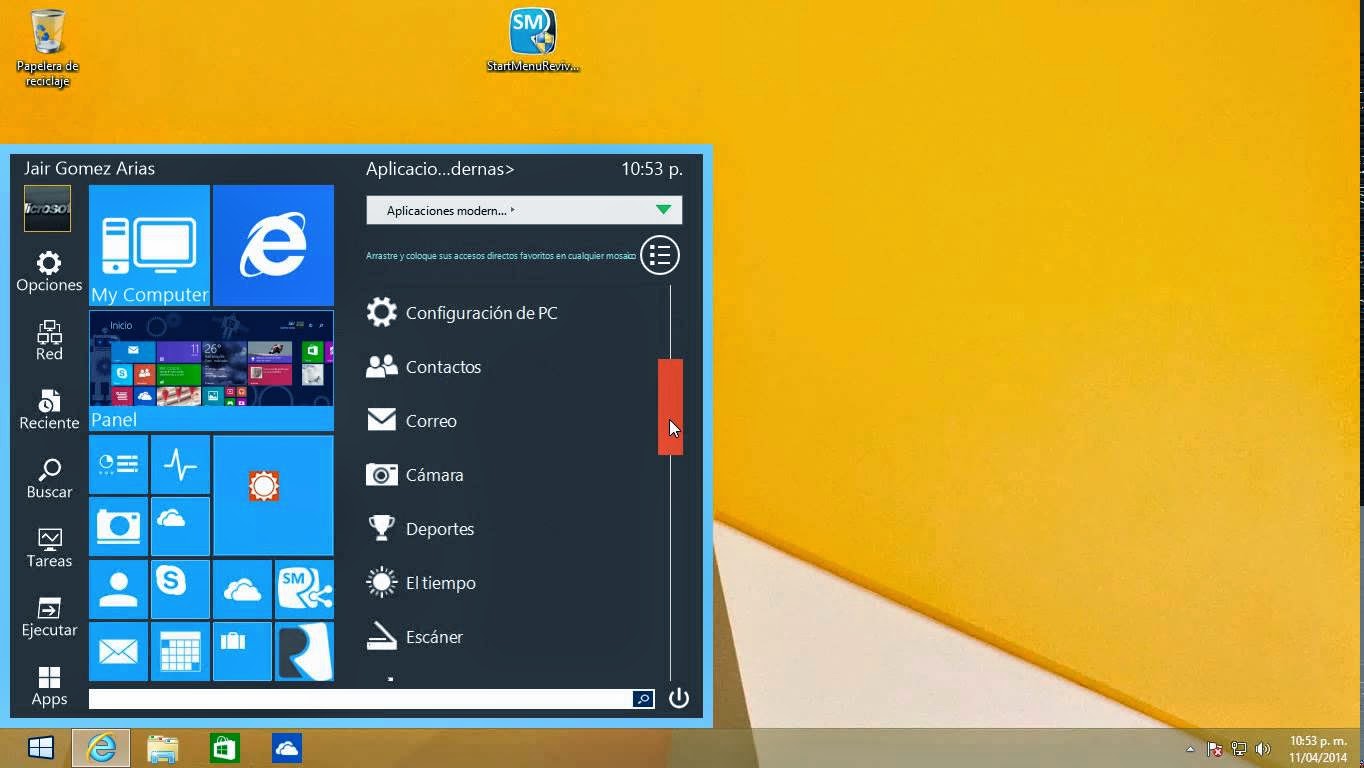Click the red scrollbar thumb
1364x768 pixels.
670,407
